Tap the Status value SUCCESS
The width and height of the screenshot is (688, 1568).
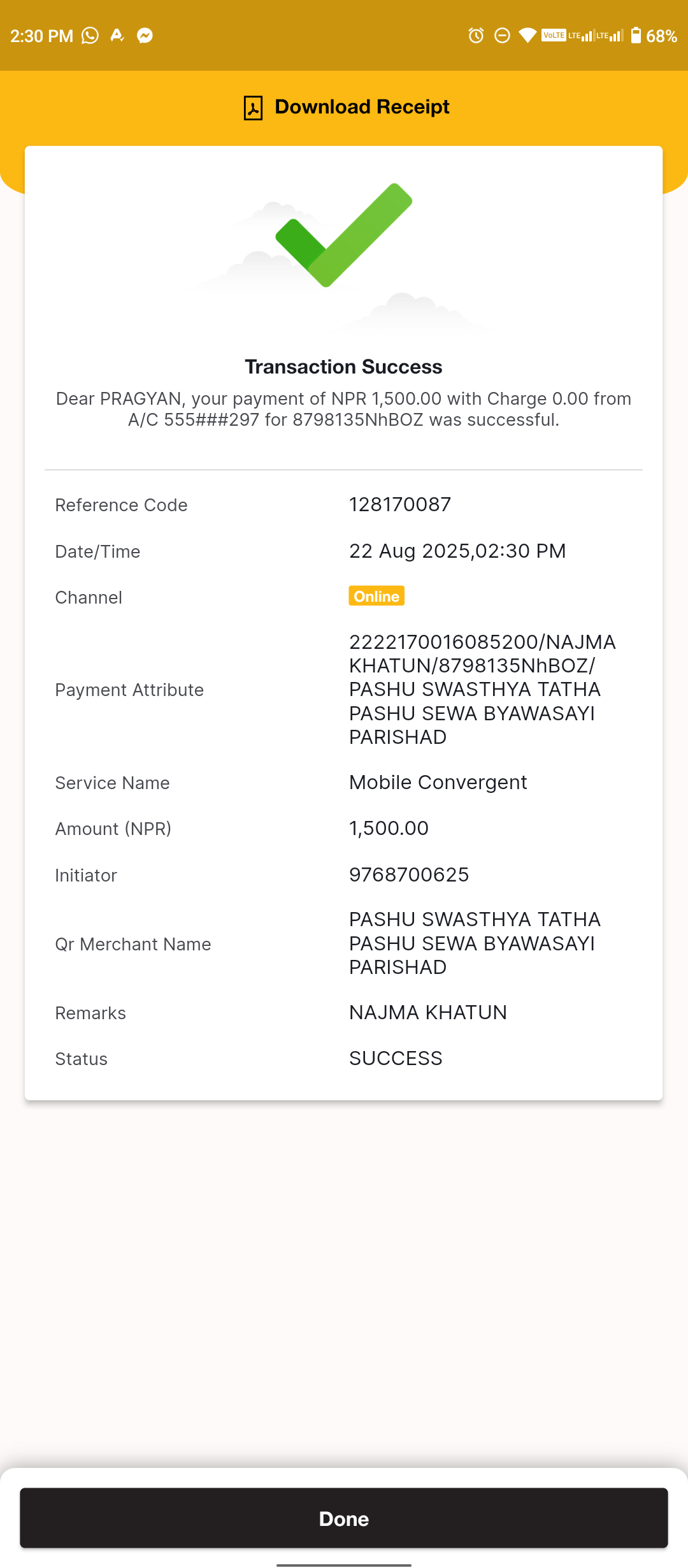pyautogui.click(x=396, y=1058)
